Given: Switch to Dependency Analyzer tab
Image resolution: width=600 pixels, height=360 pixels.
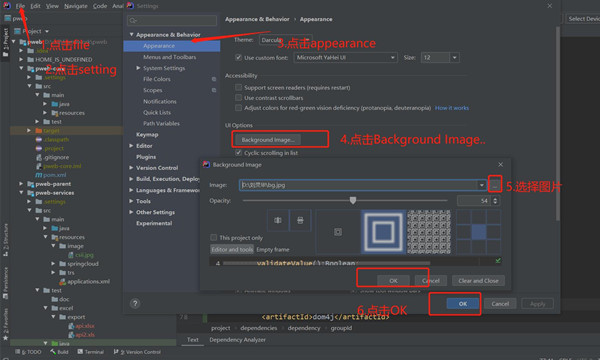Looking at the screenshot, I should coord(237,339).
